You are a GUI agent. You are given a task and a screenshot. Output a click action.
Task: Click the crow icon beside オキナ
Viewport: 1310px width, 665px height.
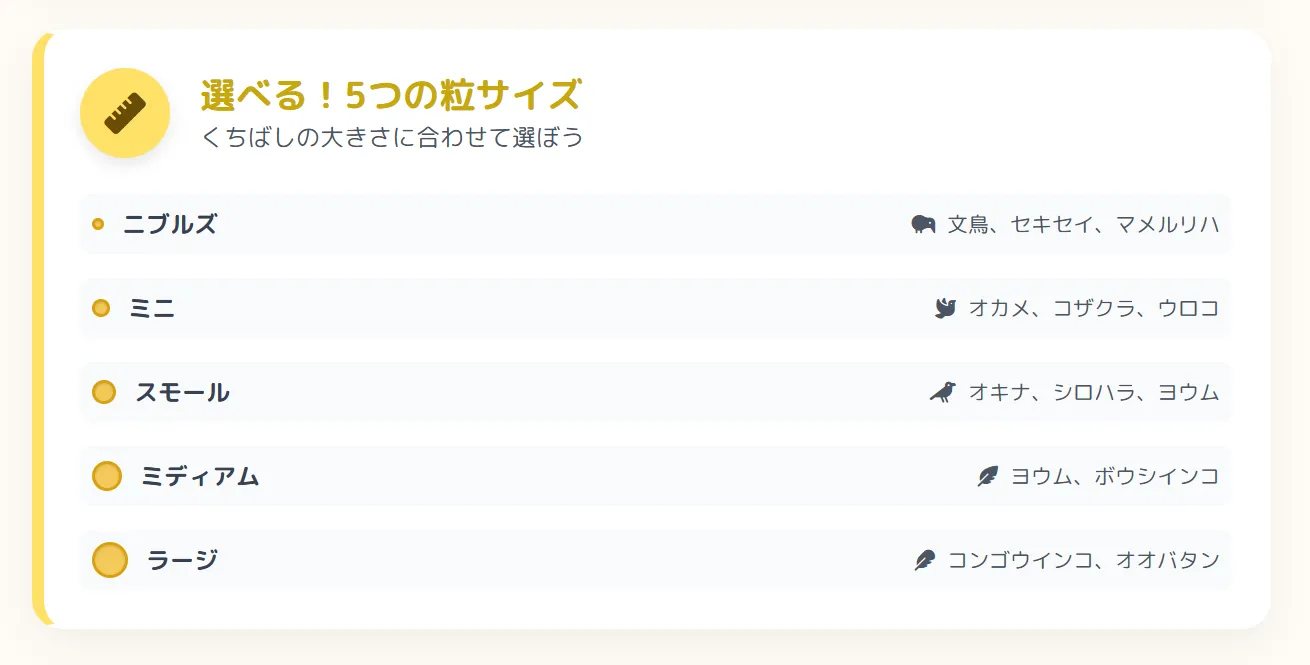coord(942,392)
